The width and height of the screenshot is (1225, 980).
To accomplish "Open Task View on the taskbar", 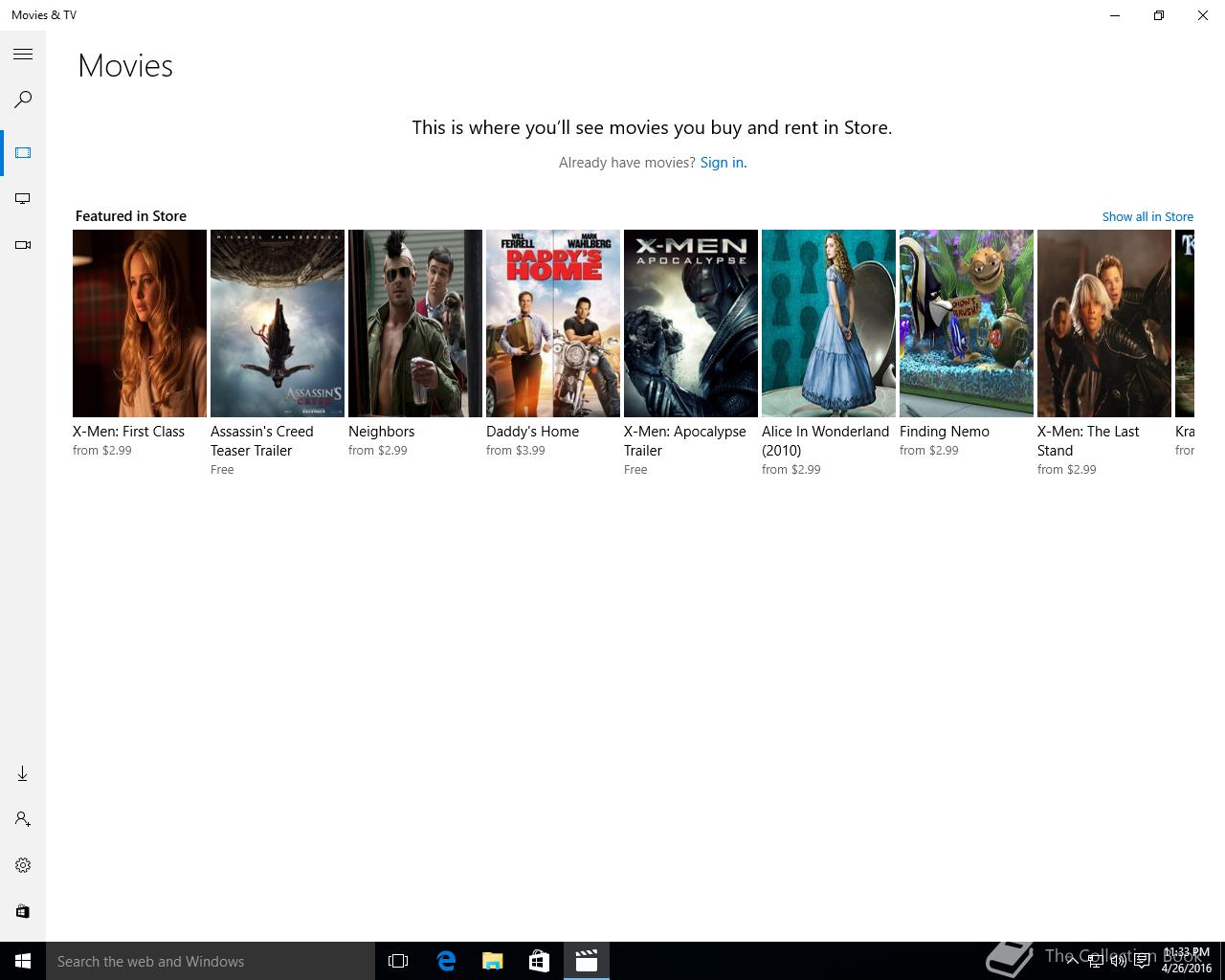I will 398,961.
